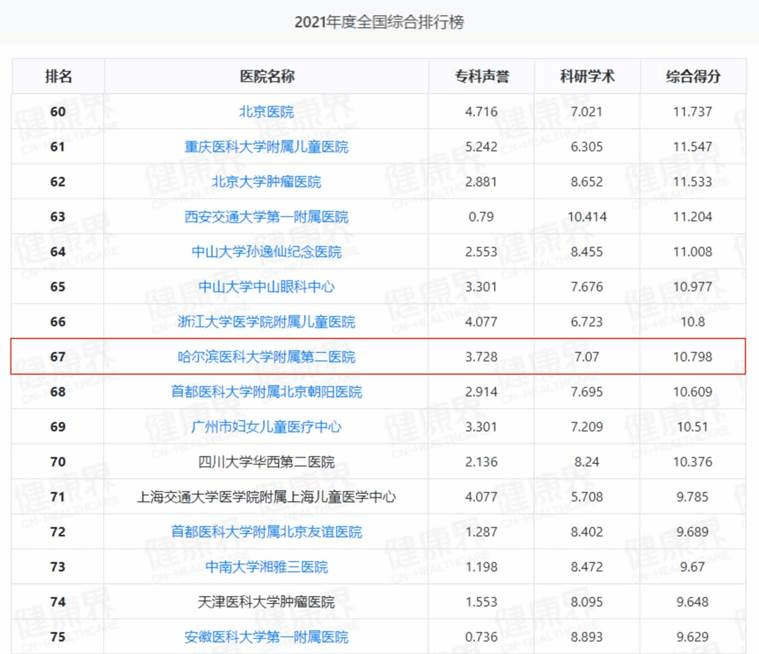Image resolution: width=759 pixels, height=654 pixels.
Task: Click the 排名 column header
Action: 58,76
